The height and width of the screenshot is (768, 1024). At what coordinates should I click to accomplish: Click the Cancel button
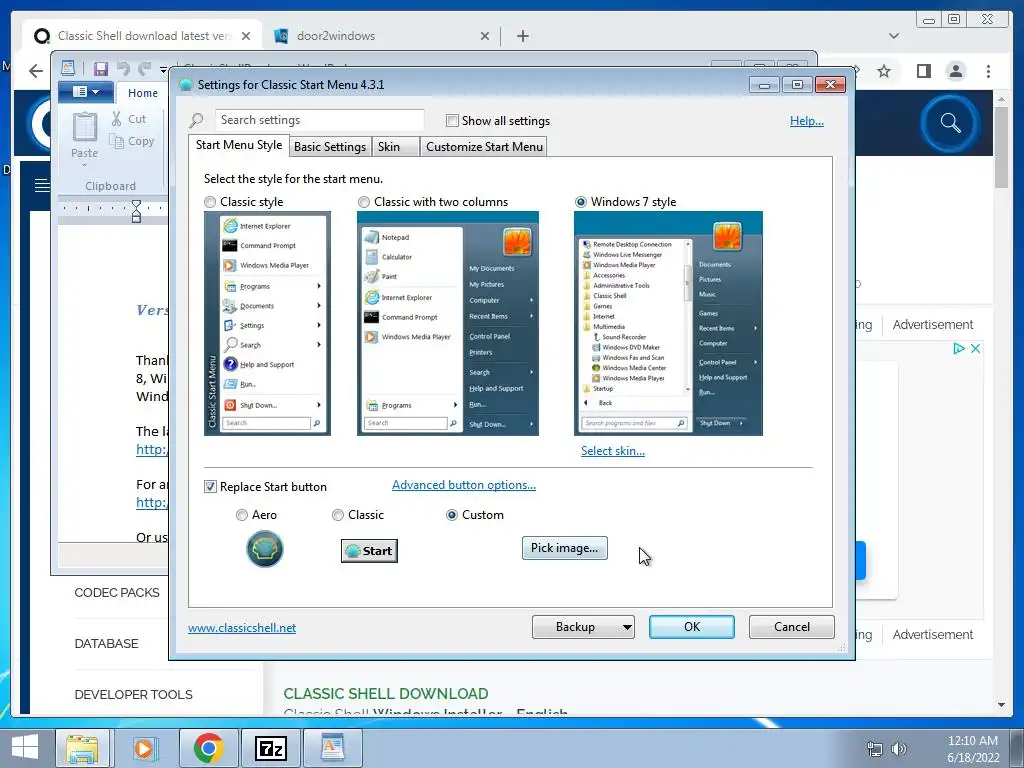(x=792, y=627)
